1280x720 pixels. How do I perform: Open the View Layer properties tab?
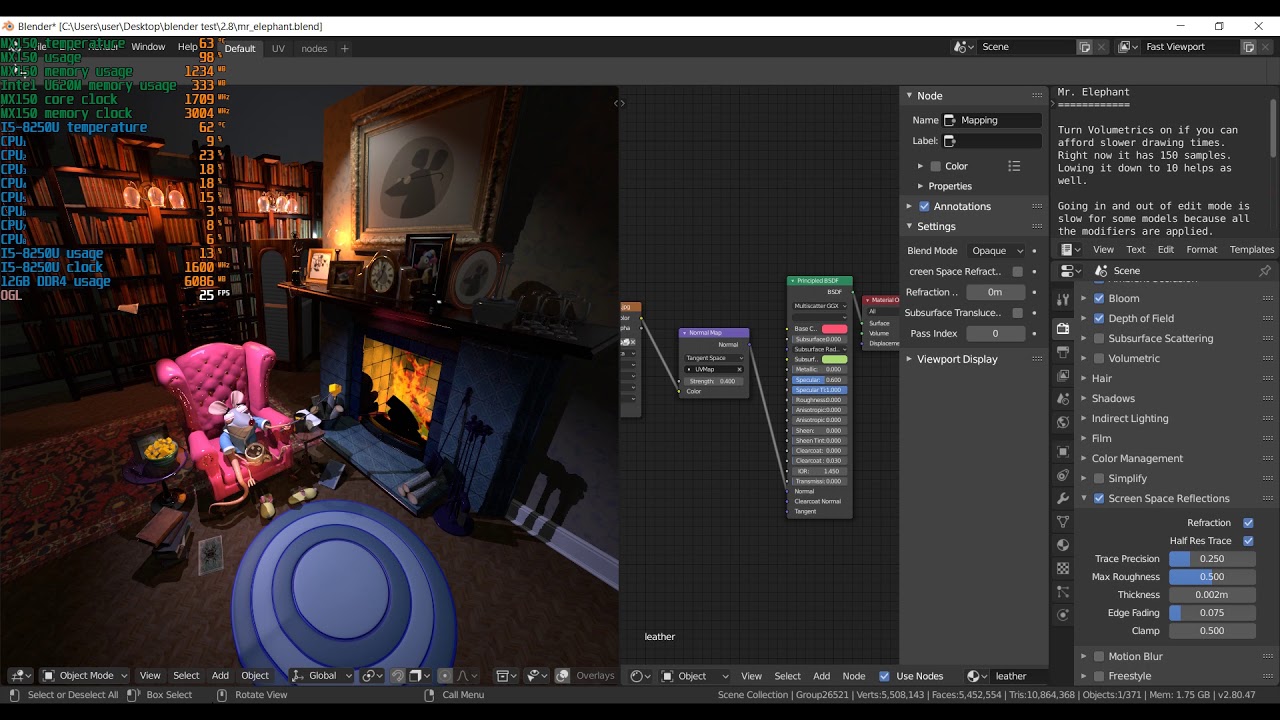click(x=1063, y=375)
